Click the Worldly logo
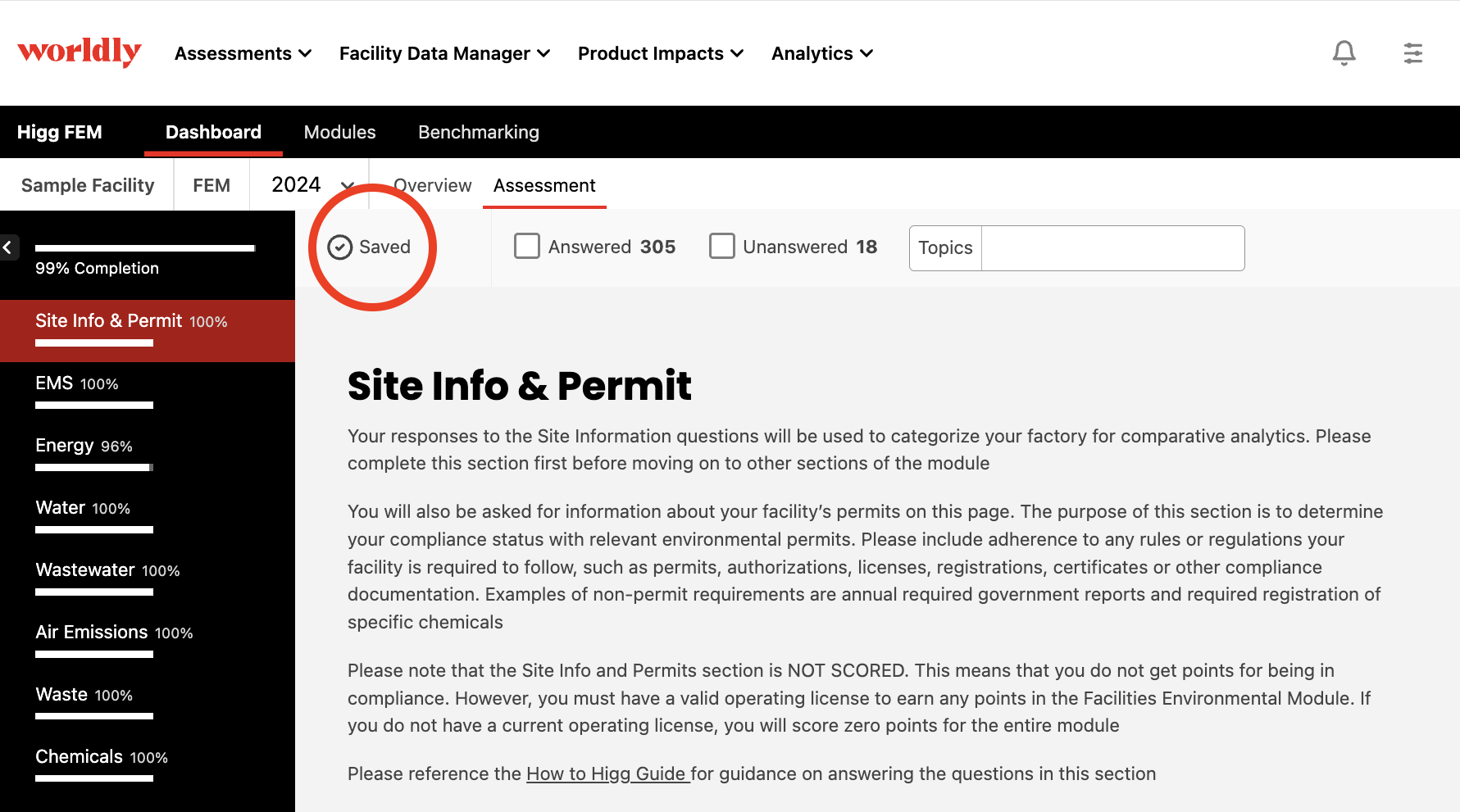 [80, 52]
